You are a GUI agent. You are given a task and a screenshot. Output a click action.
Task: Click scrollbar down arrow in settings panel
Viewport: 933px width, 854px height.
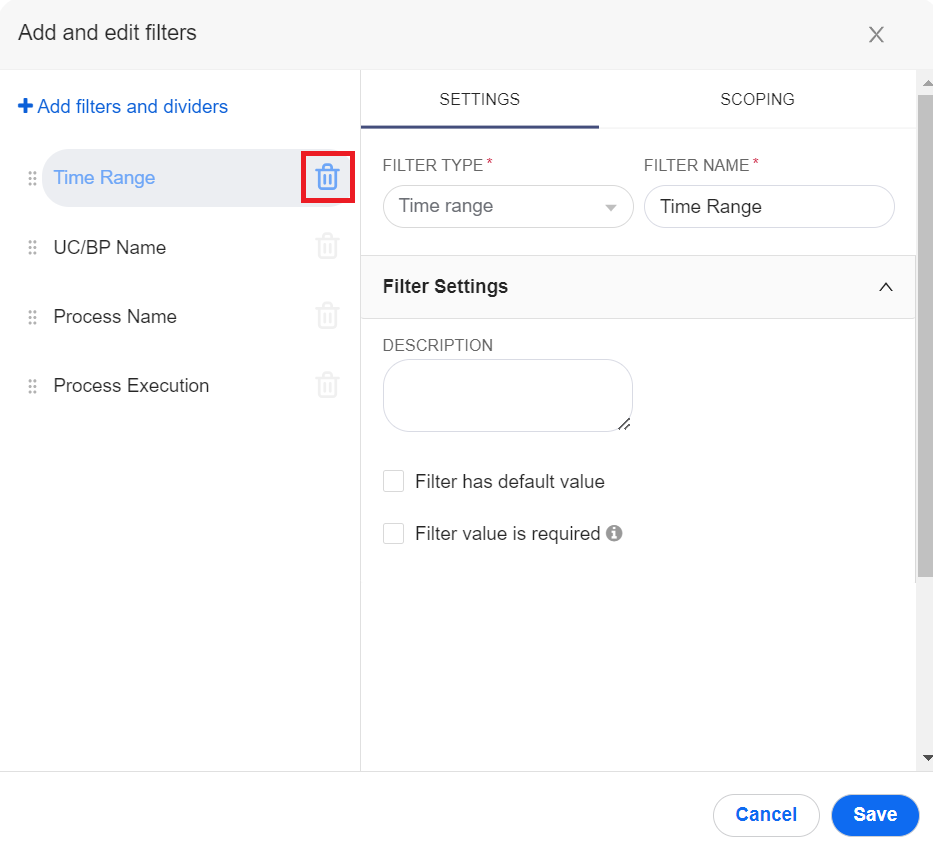(927, 758)
